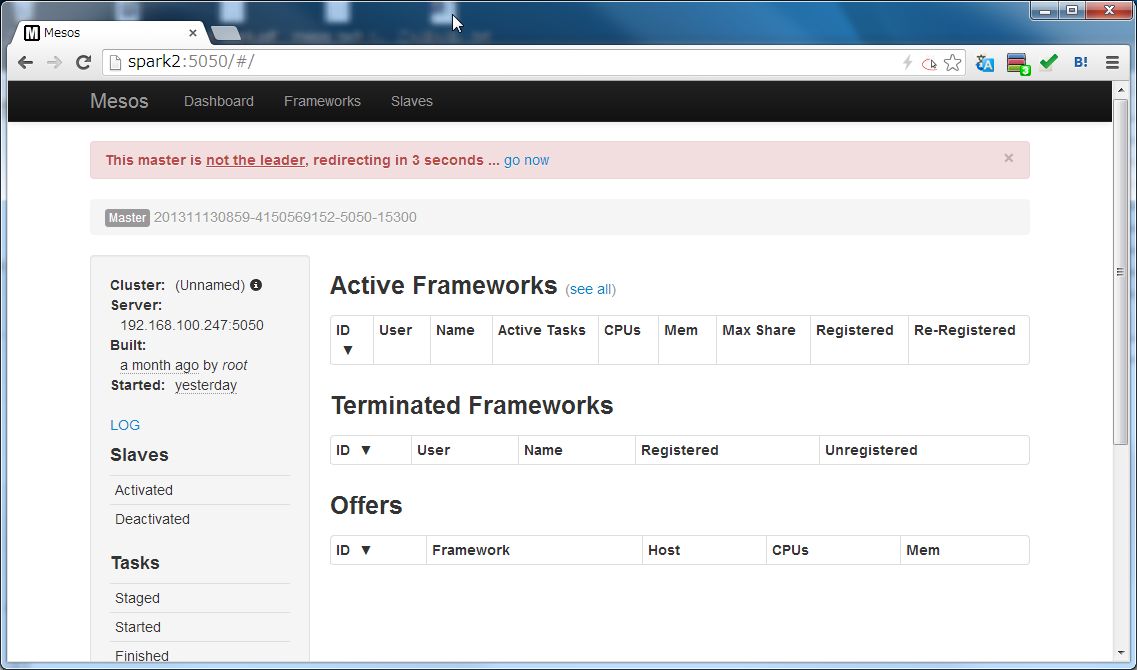
Task: Go back using the browser back arrow
Action: click(25, 62)
